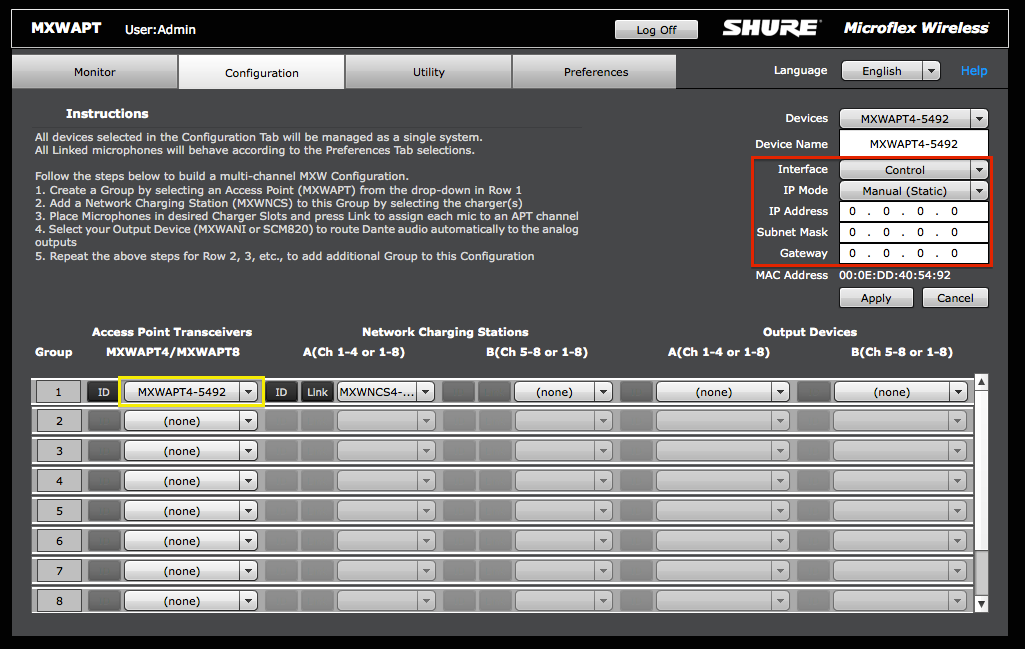The height and width of the screenshot is (649, 1025).
Task: Click the scroll down arrow of group list
Action: tap(981, 605)
